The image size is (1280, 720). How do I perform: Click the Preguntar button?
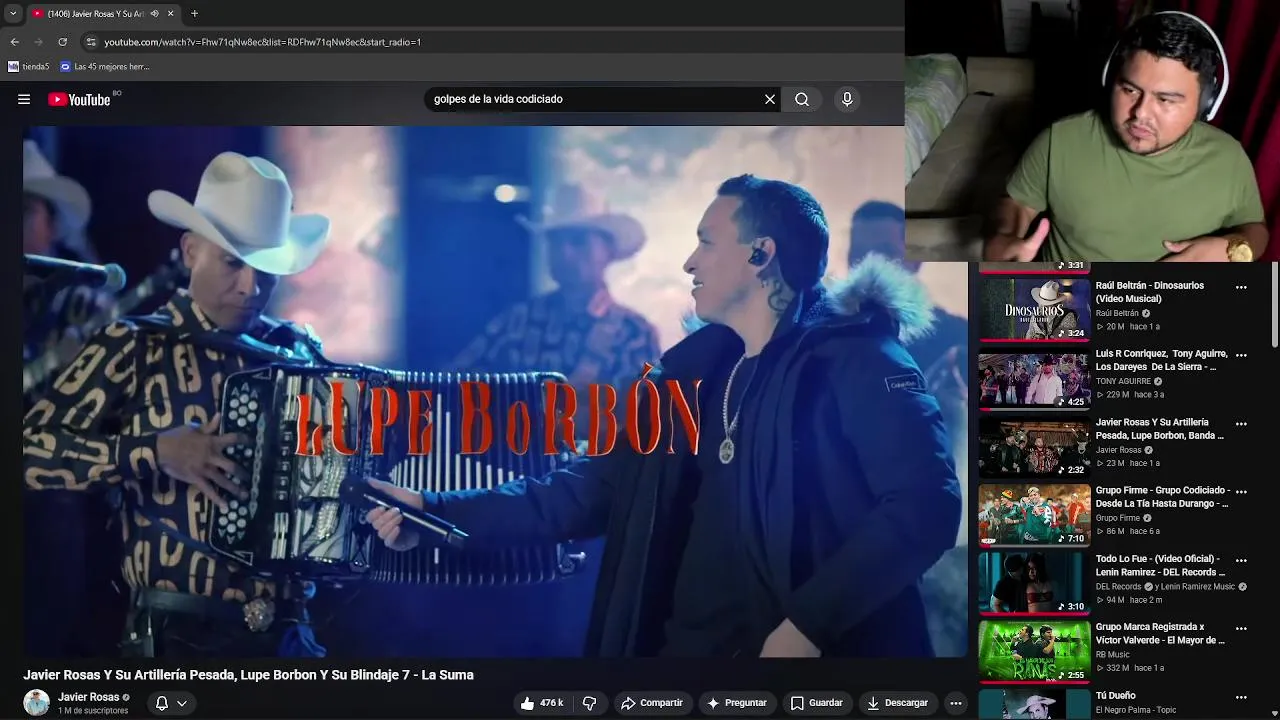[x=737, y=703]
